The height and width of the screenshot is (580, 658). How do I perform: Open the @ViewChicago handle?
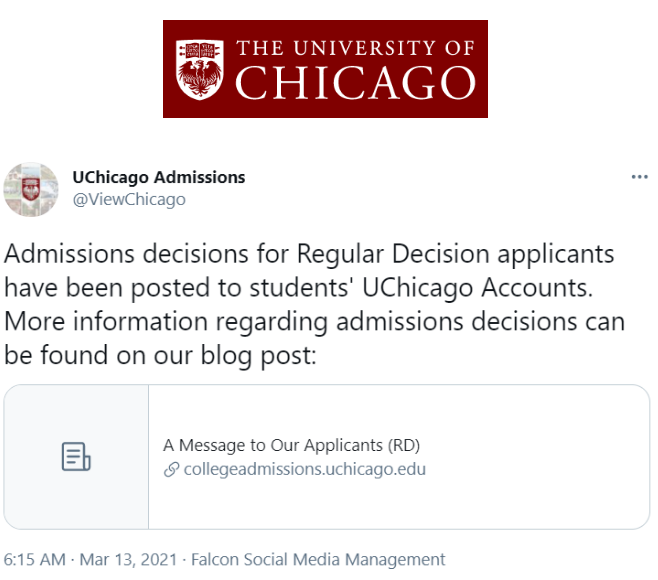coord(129,199)
